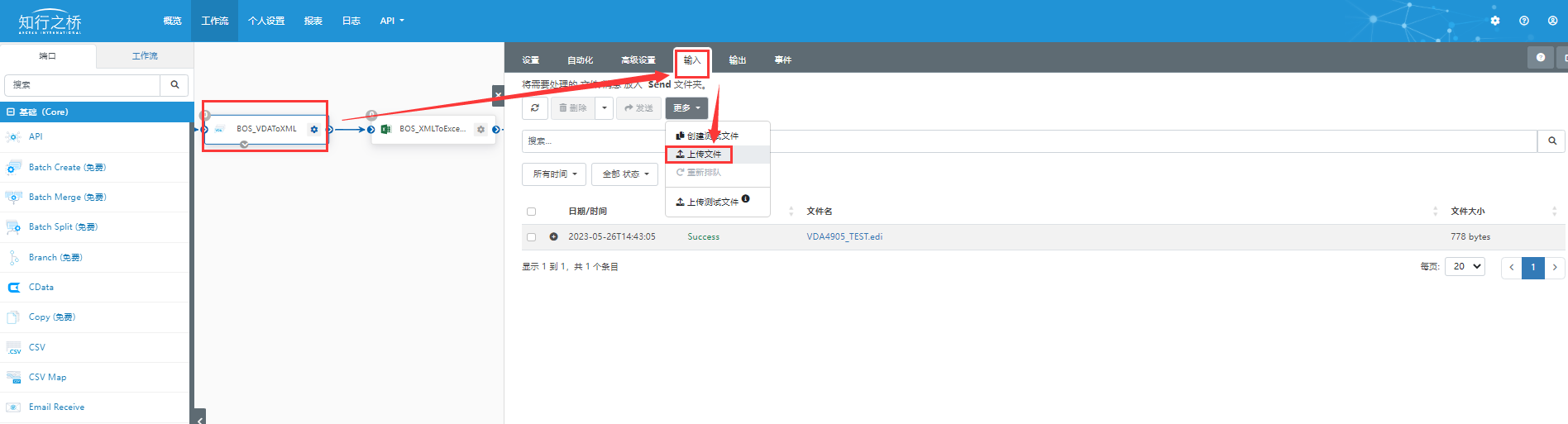Click gear icon on BOS_XMLToExcel connector
The image size is (1568, 424).
(x=480, y=129)
